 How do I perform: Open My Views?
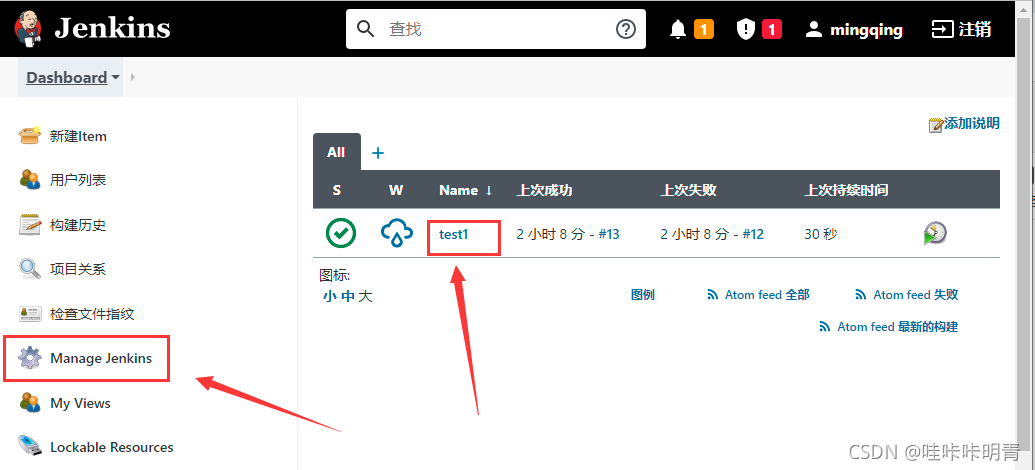pyautogui.click(x=81, y=403)
